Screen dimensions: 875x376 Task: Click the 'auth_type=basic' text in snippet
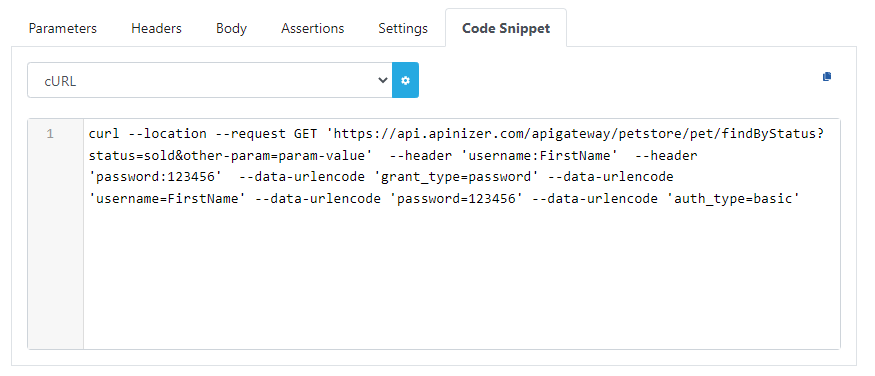point(733,199)
